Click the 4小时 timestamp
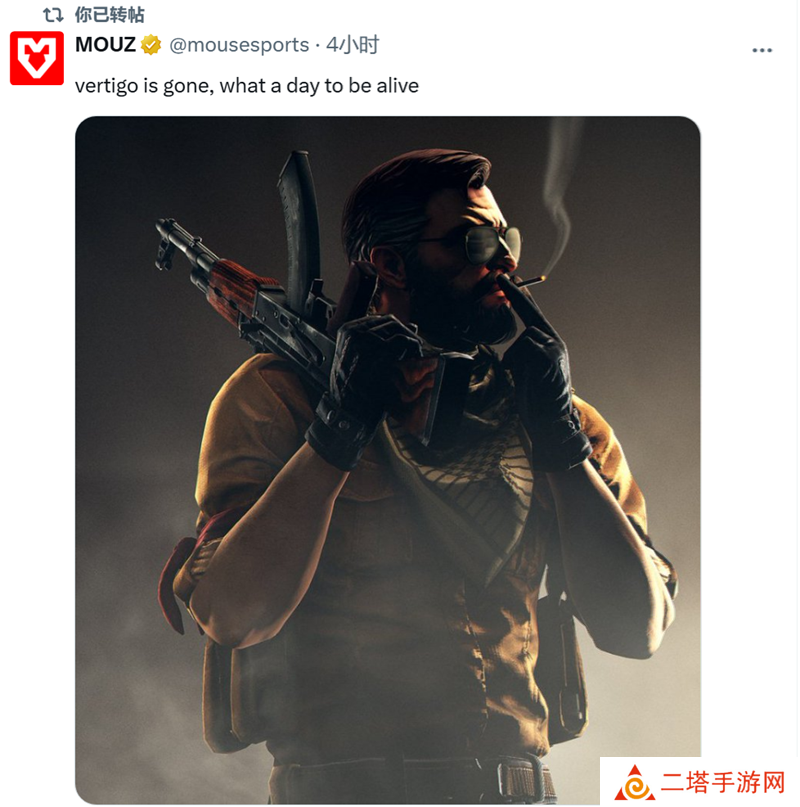This screenshot has width=800, height=807. (x=353, y=45)
